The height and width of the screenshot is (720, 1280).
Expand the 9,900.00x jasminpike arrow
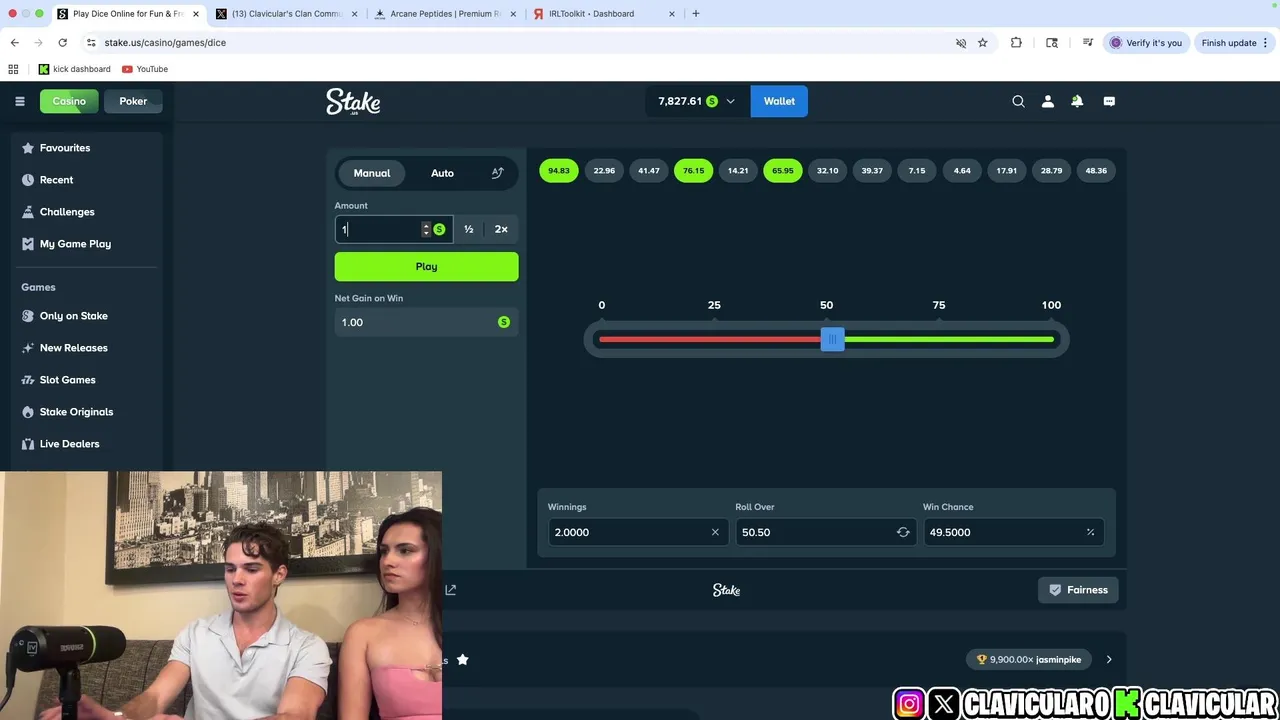(x=1109, y=660)
